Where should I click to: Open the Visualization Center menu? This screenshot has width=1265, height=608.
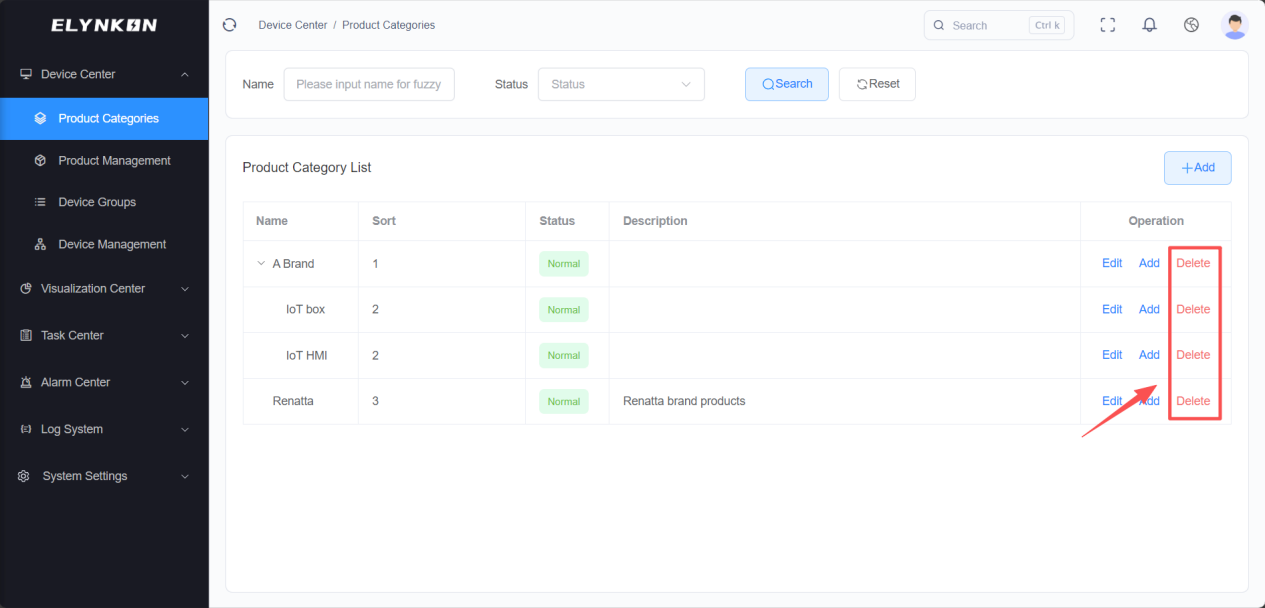pos(104,288)
